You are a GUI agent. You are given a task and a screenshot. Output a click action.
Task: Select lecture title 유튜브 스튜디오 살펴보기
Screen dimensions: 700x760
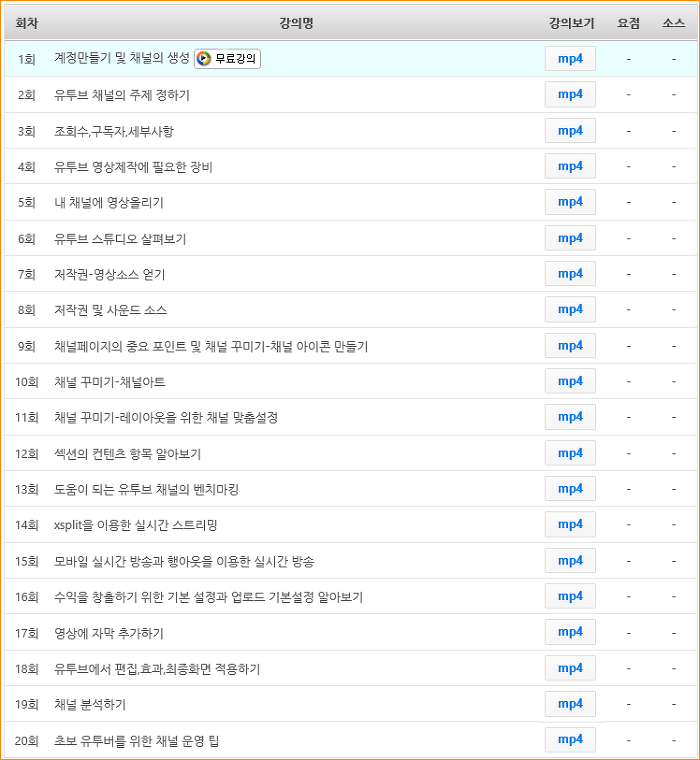[x=120, y=239]
